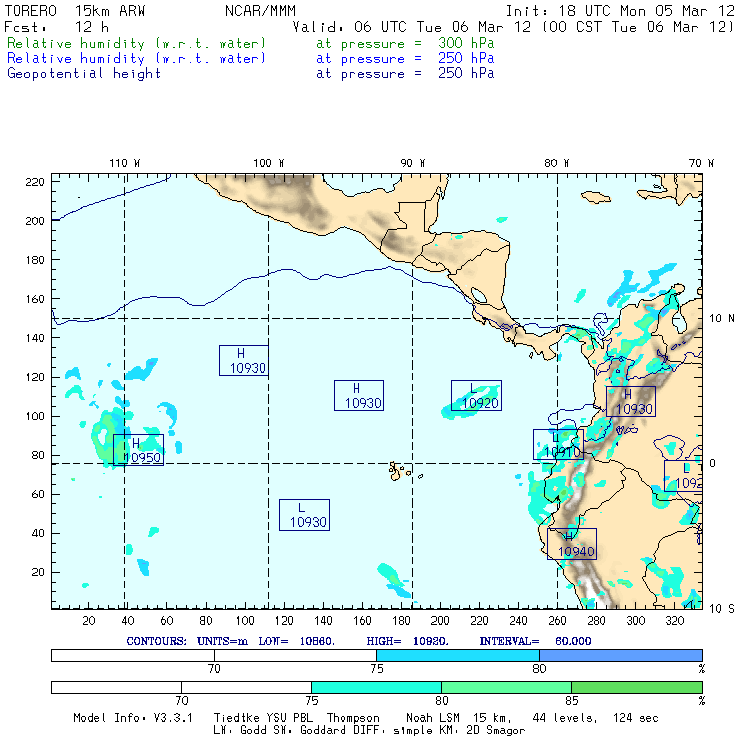This screenshot has height=740, width=740.
Task: Click the '160' tick on the vertical axis
Action: pyautogui.click(x=35, y=299)
